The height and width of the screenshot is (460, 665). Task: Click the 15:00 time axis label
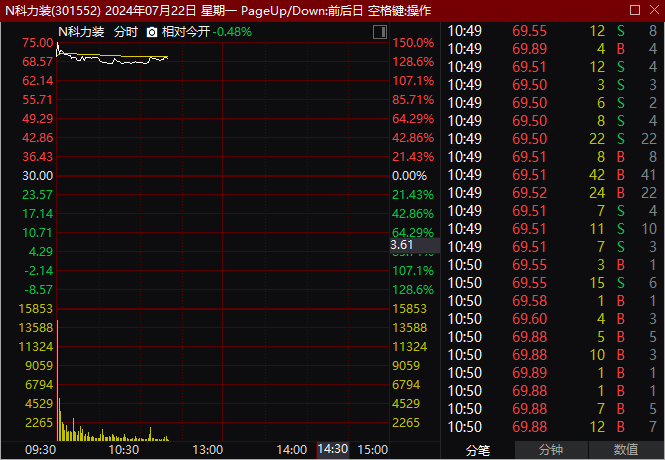[x=372, y=450]
